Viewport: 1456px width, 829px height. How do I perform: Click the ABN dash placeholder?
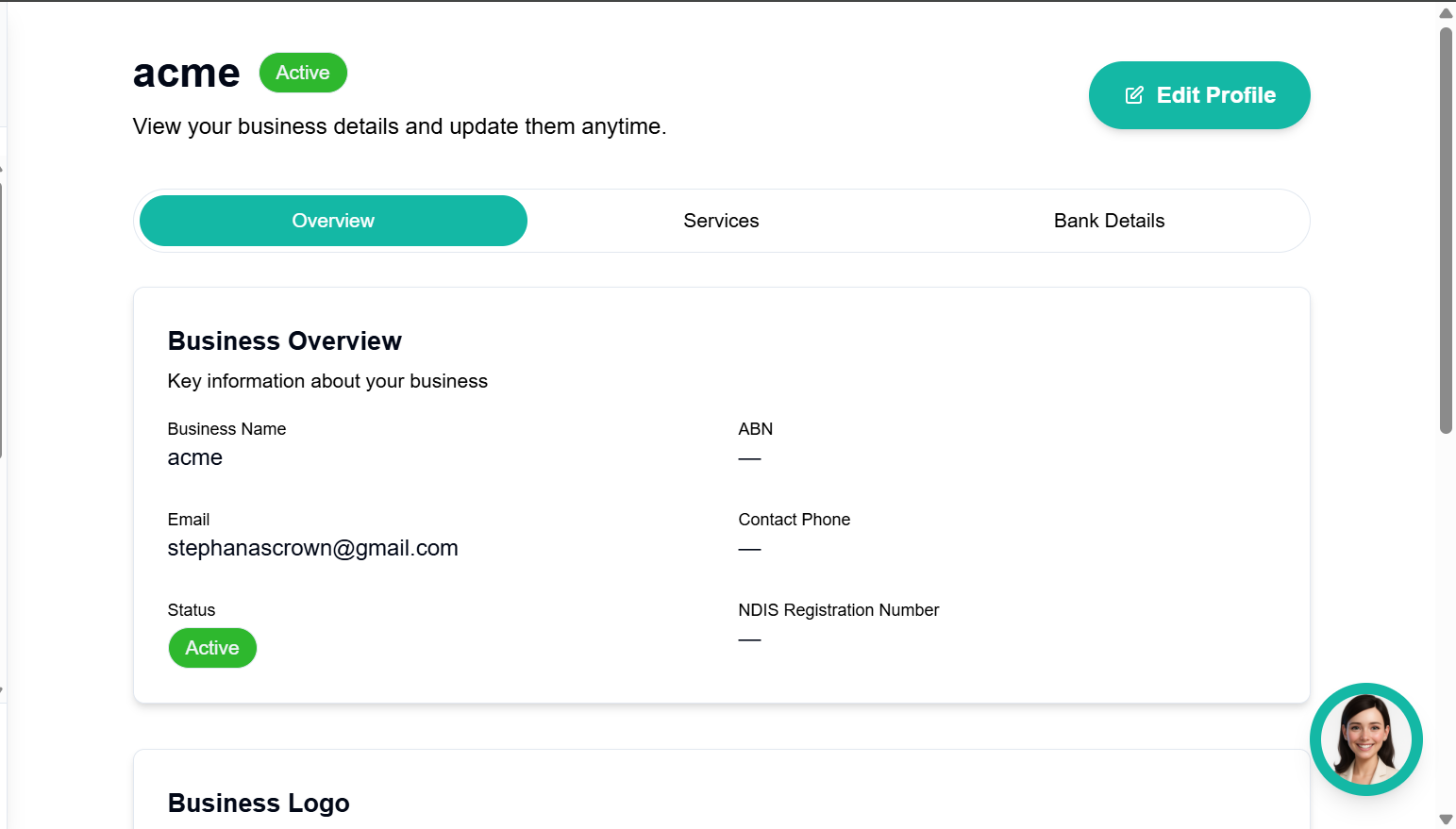(x=749, y=457)
